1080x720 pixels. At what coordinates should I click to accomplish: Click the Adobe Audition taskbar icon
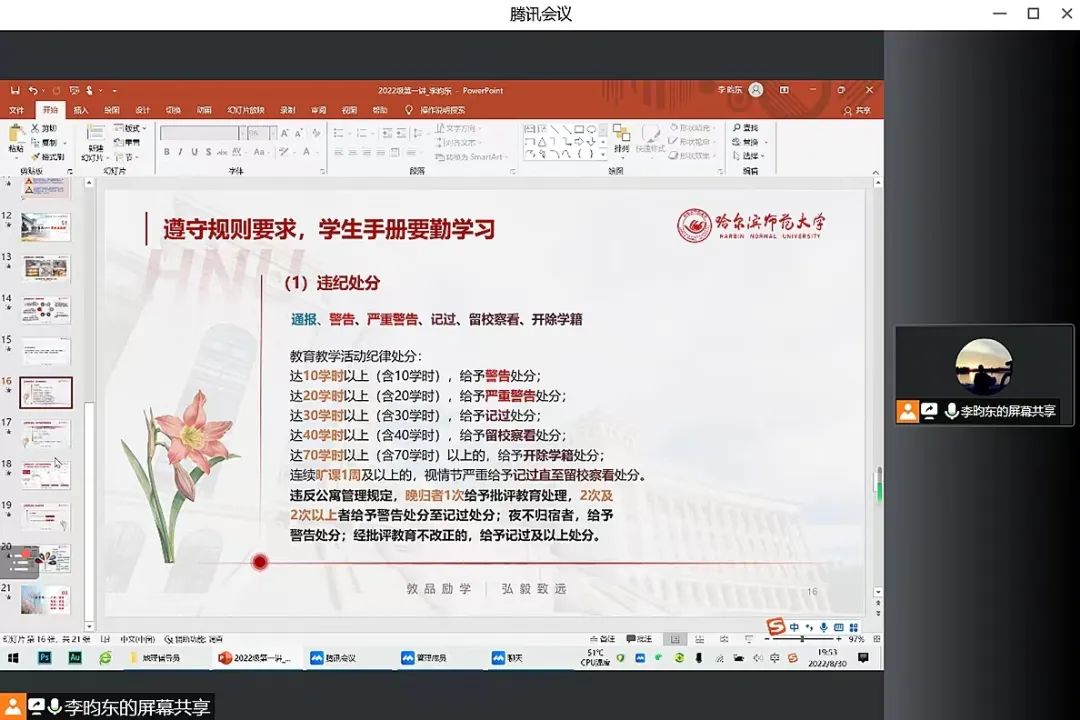pos(74,658)
